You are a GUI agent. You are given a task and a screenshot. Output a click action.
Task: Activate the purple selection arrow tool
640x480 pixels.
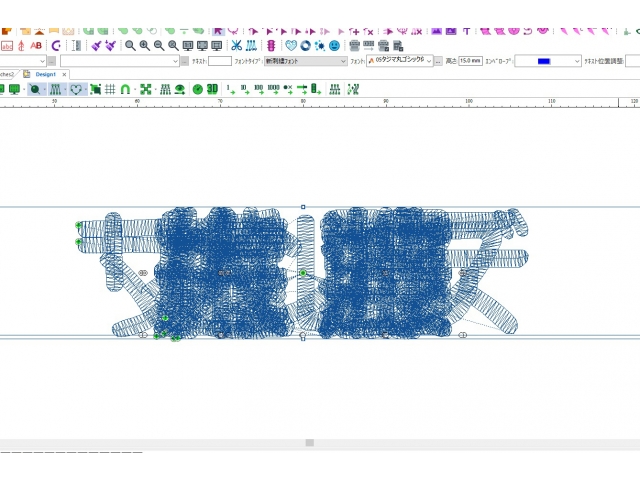[x=218, y=31]
